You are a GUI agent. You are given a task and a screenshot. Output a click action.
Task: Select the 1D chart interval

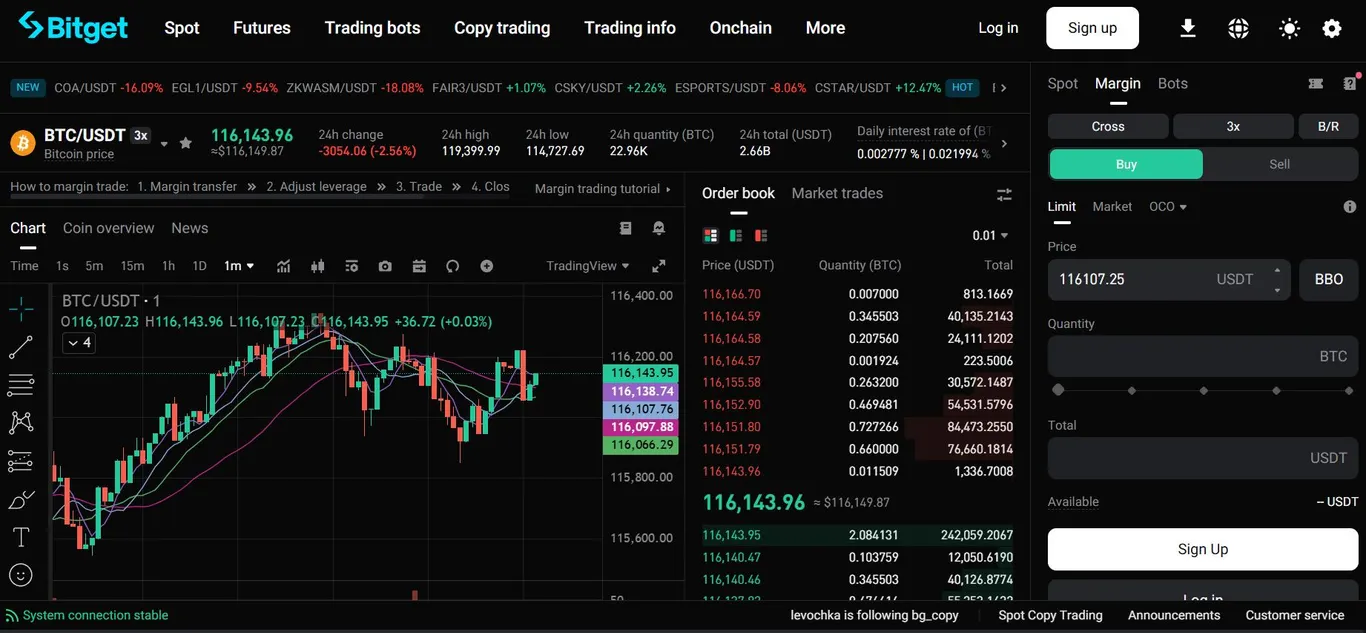pyautogui.click(x=199, y=266)
